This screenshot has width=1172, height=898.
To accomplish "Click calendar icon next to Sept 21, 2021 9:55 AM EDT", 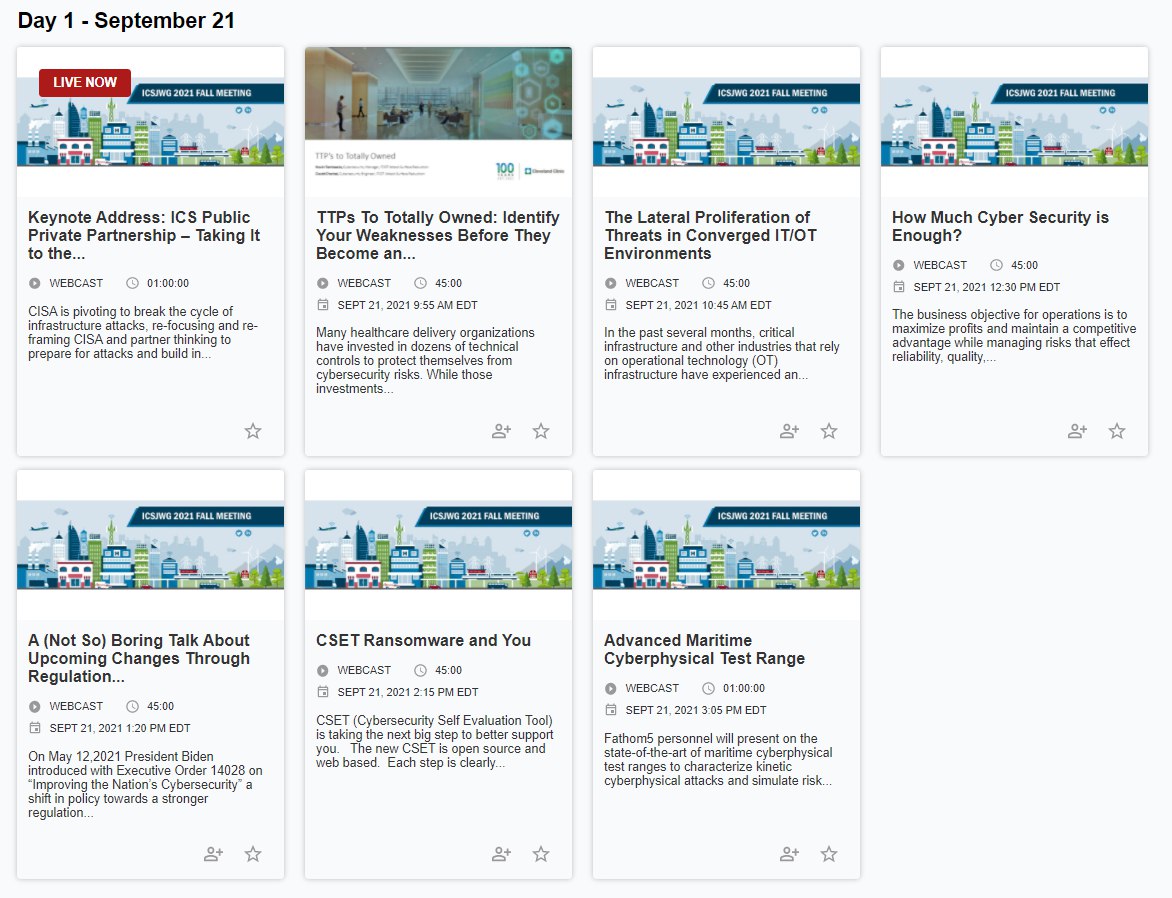I will point(322,305).
